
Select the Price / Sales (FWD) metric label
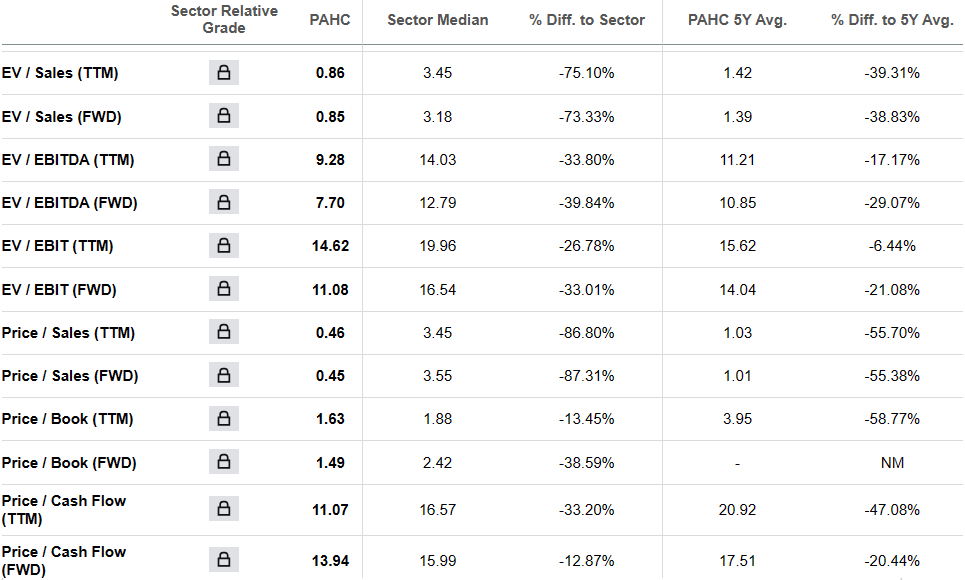pos(70,376)
